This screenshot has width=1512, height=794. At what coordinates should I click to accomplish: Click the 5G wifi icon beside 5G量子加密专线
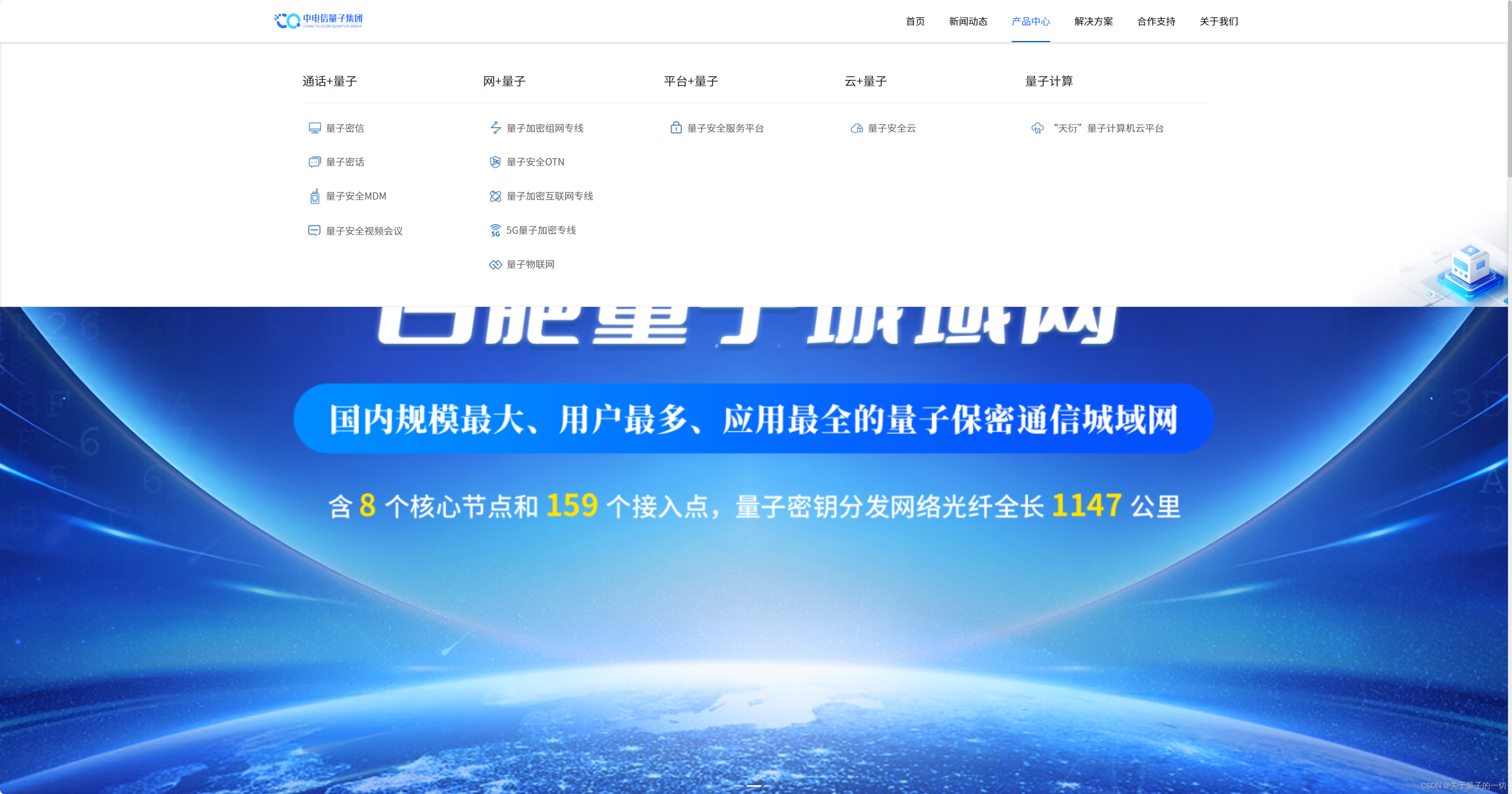click(x=495, y=230)
